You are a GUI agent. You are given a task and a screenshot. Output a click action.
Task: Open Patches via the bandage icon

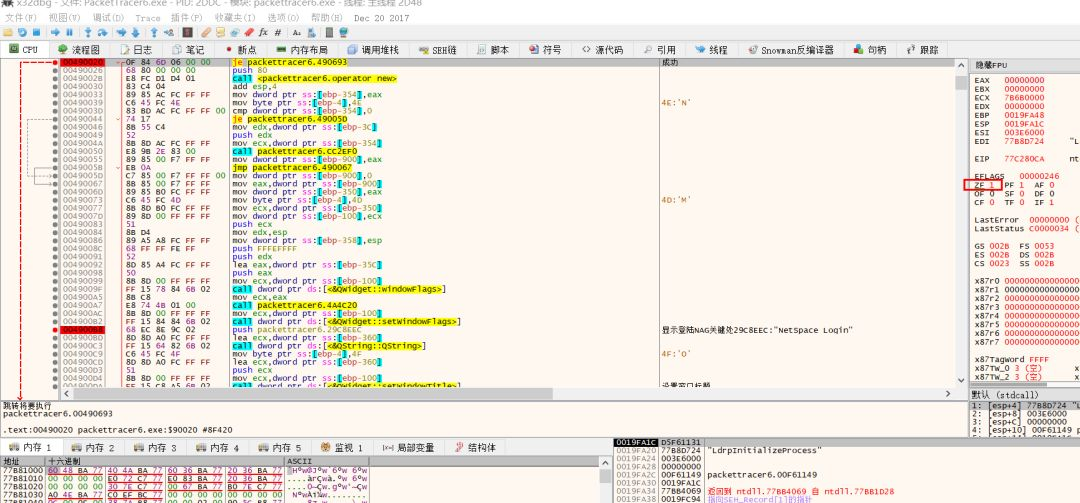point(206,32)
